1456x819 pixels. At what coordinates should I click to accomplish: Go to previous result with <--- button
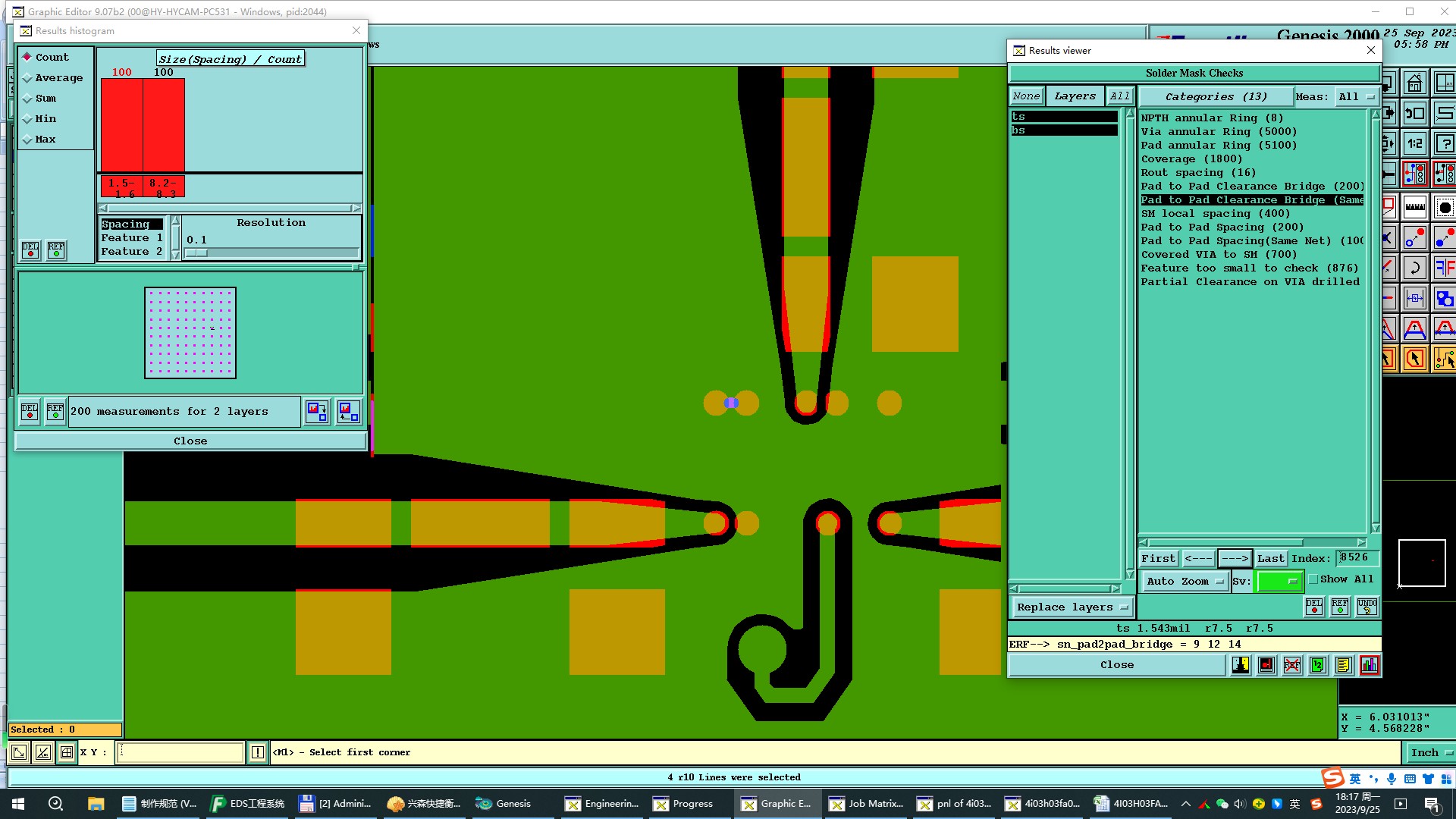coord(1198,558)
